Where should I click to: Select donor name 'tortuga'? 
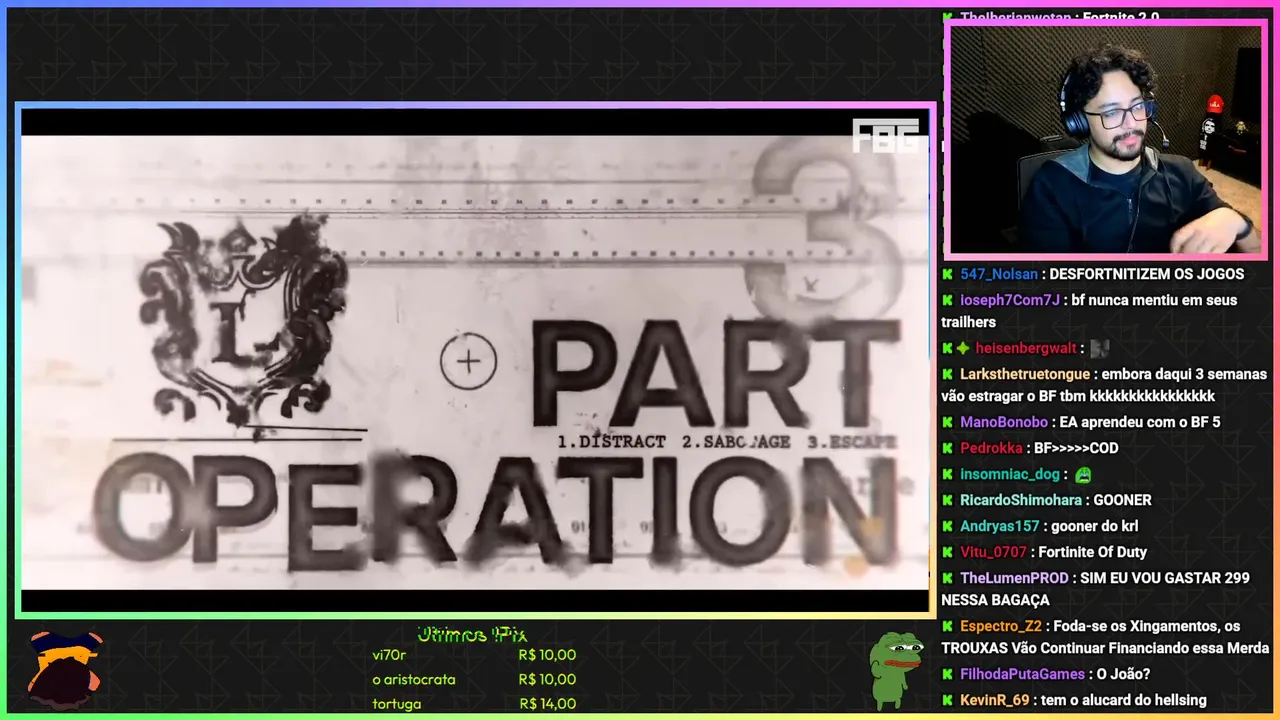click(x=396, y=704)
